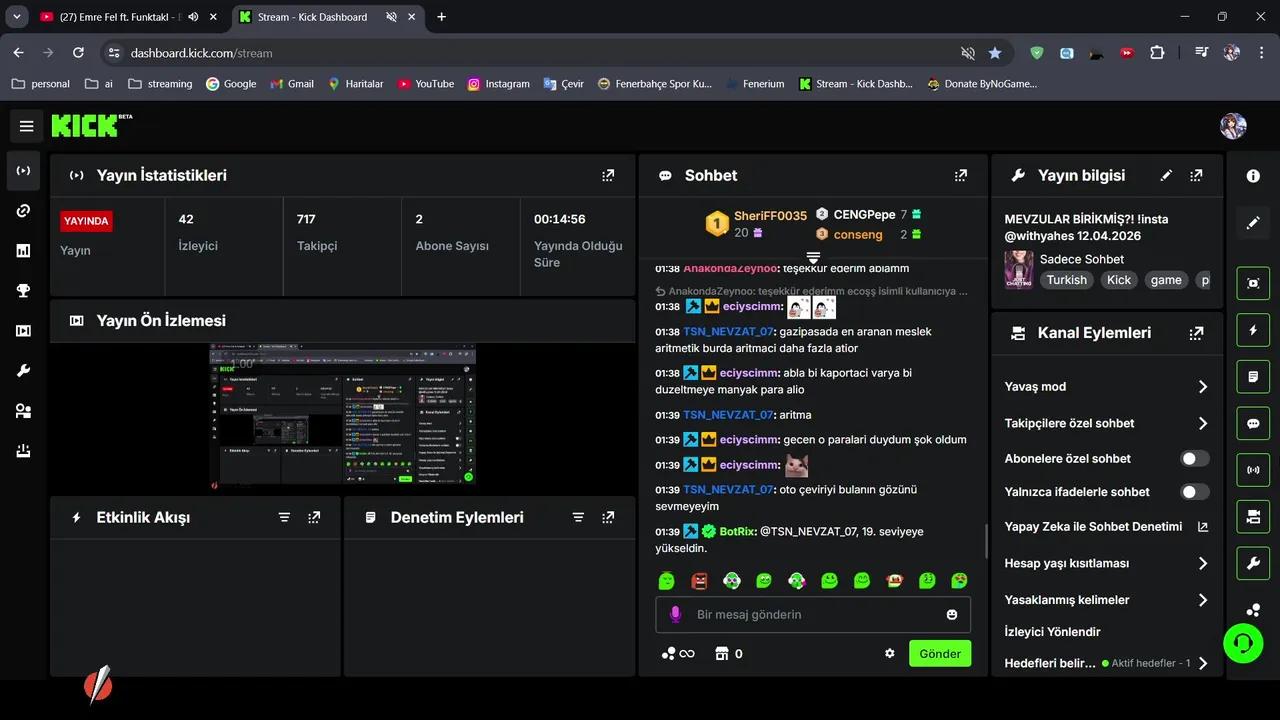This screenshot has width=1280, height=720.
Task: Expand Yavaş mod settings
Action: pyautogui.click(x=1202, y=387)
